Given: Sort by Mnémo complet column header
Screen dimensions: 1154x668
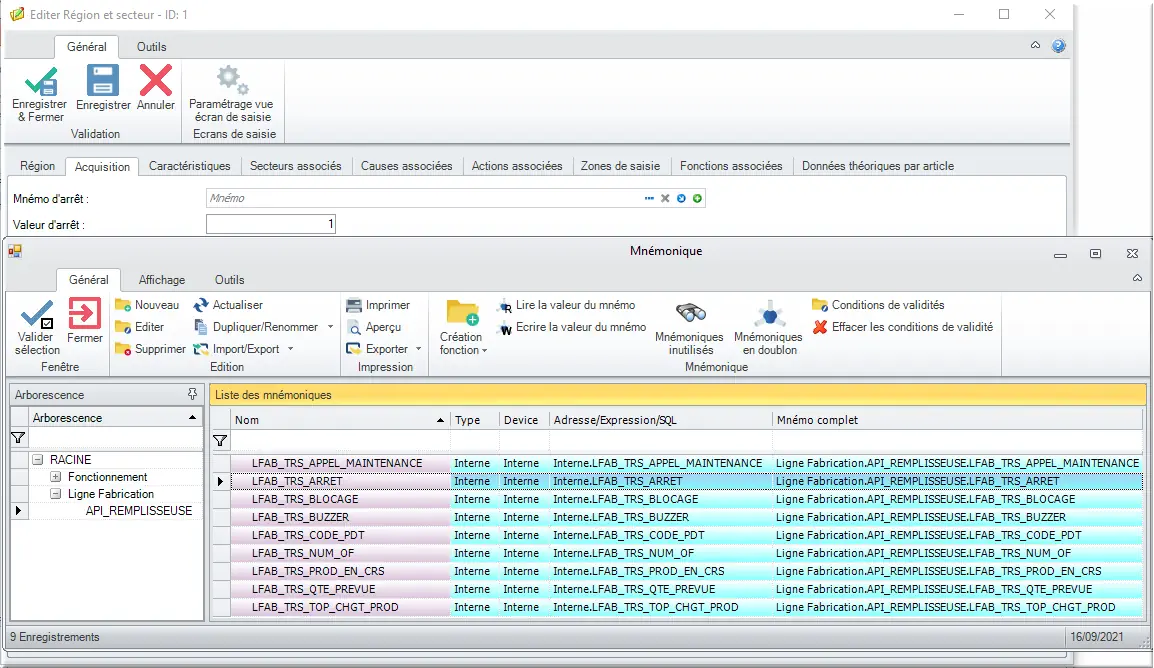Looking at the screenshot, I should (x=957, y=420).
